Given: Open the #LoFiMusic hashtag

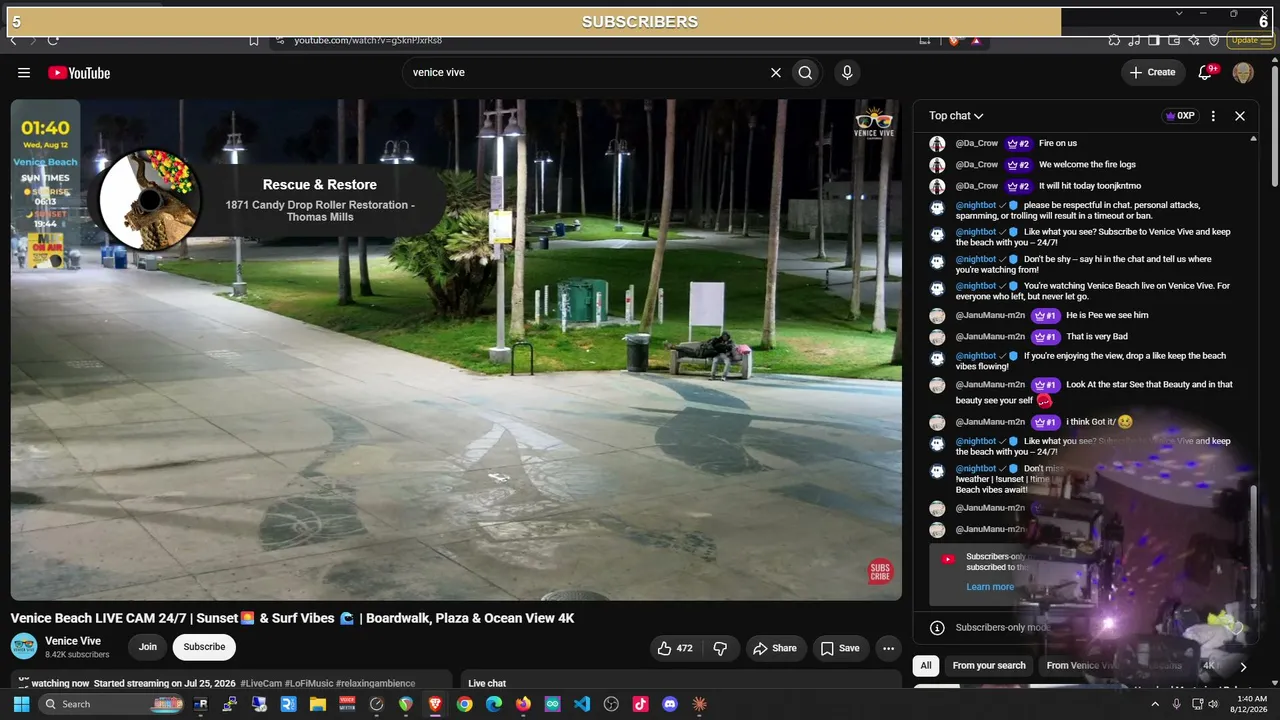Looking at the screenshot, I should pyautogui.click(x=309, y=684).
